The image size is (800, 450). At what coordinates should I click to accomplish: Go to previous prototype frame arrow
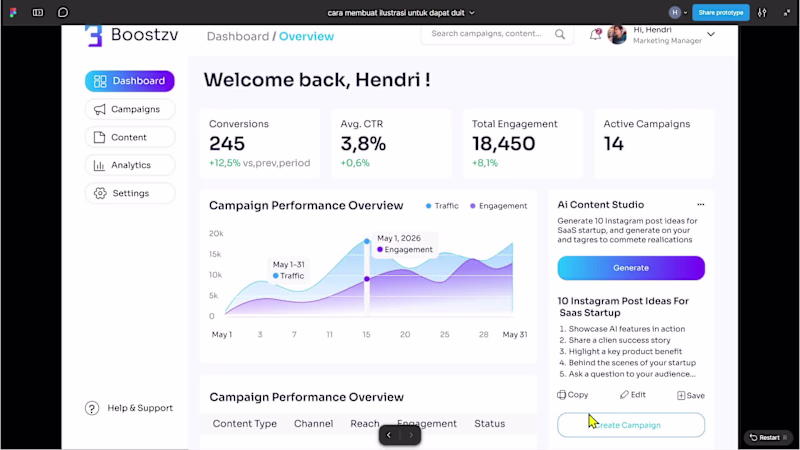(389, 435)
